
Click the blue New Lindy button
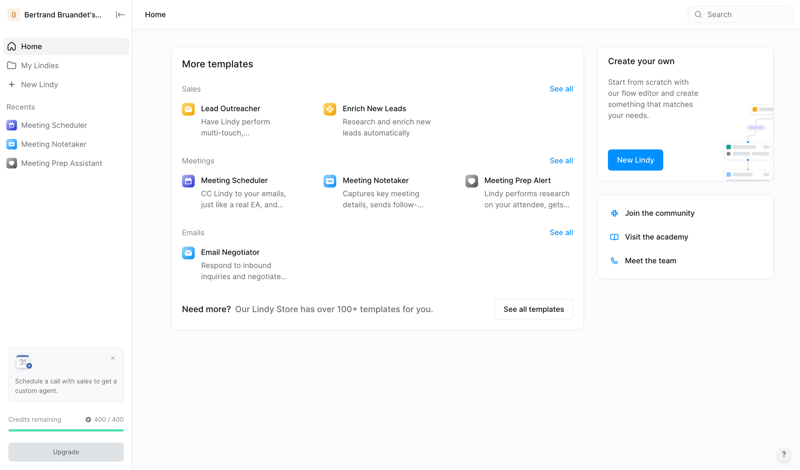(x=635, y=160)
